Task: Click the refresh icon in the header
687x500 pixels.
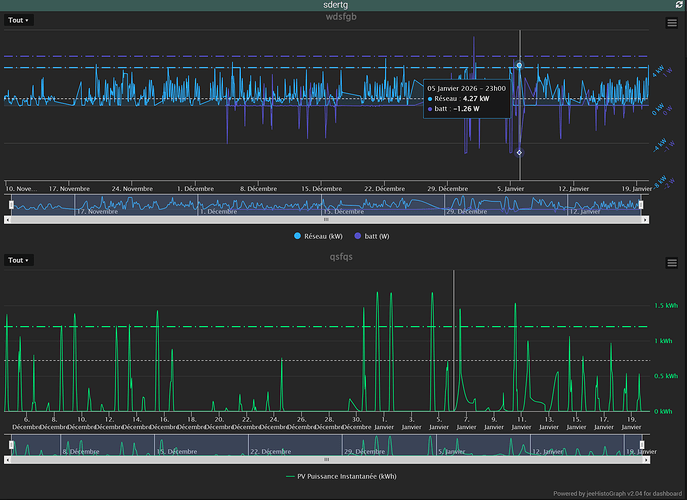Action: tap(679, 6)
